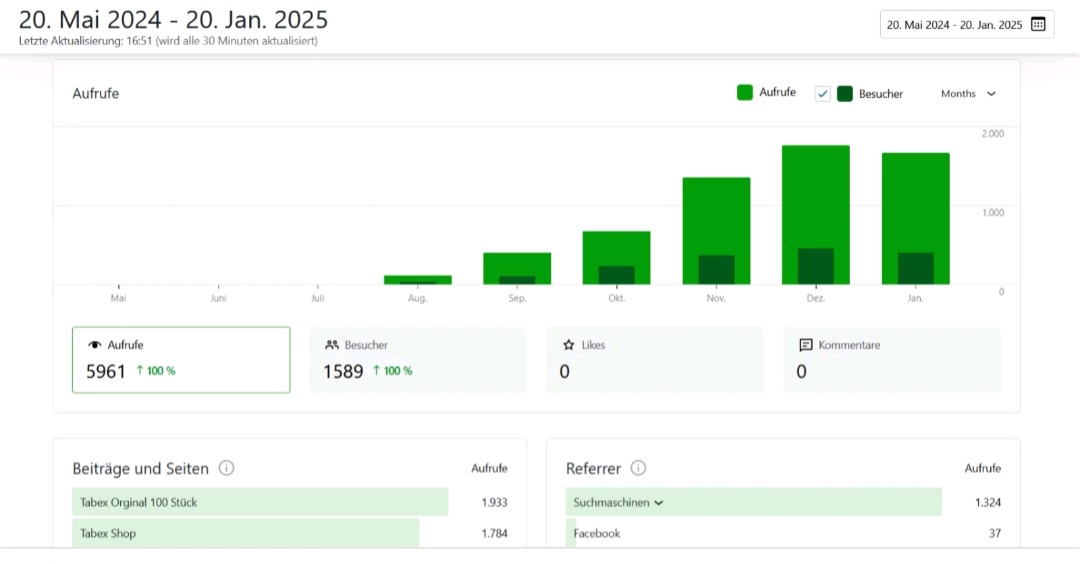Viewport: 1080px width, 564px height.
Task: Click the star icon on Likes card
Action: (x=568, y=345)
